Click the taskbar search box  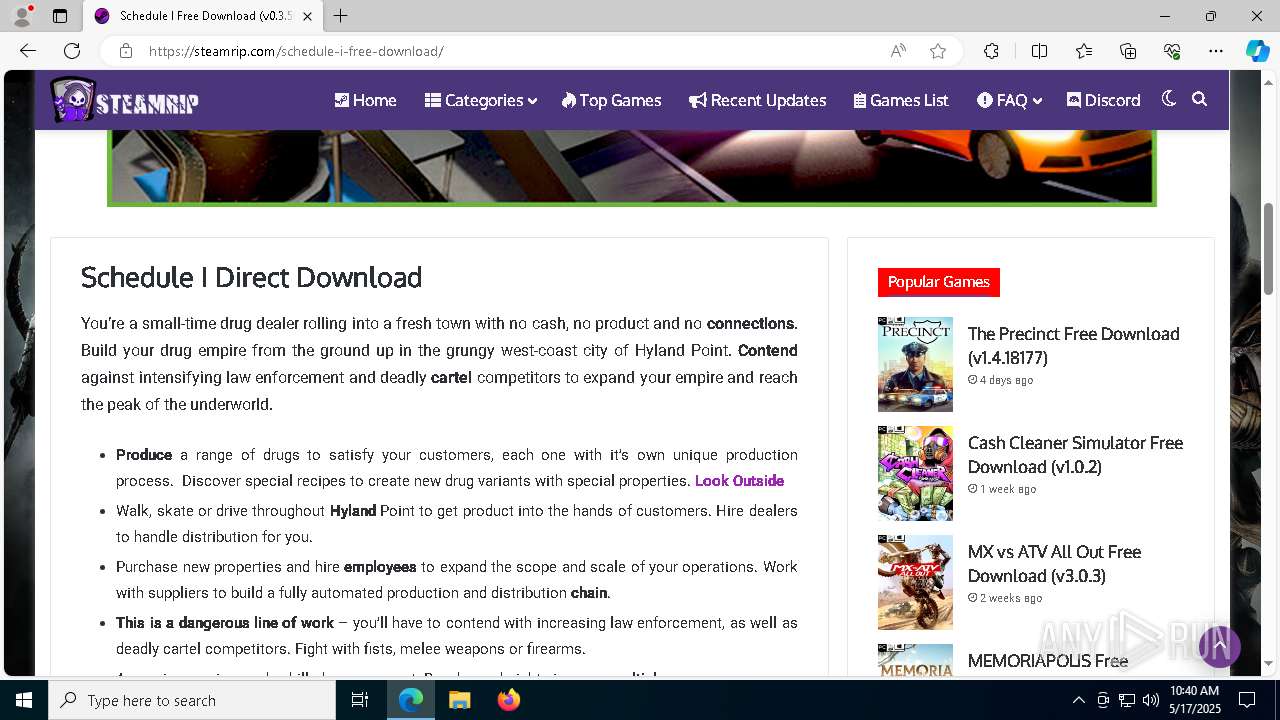coord(192,700)
